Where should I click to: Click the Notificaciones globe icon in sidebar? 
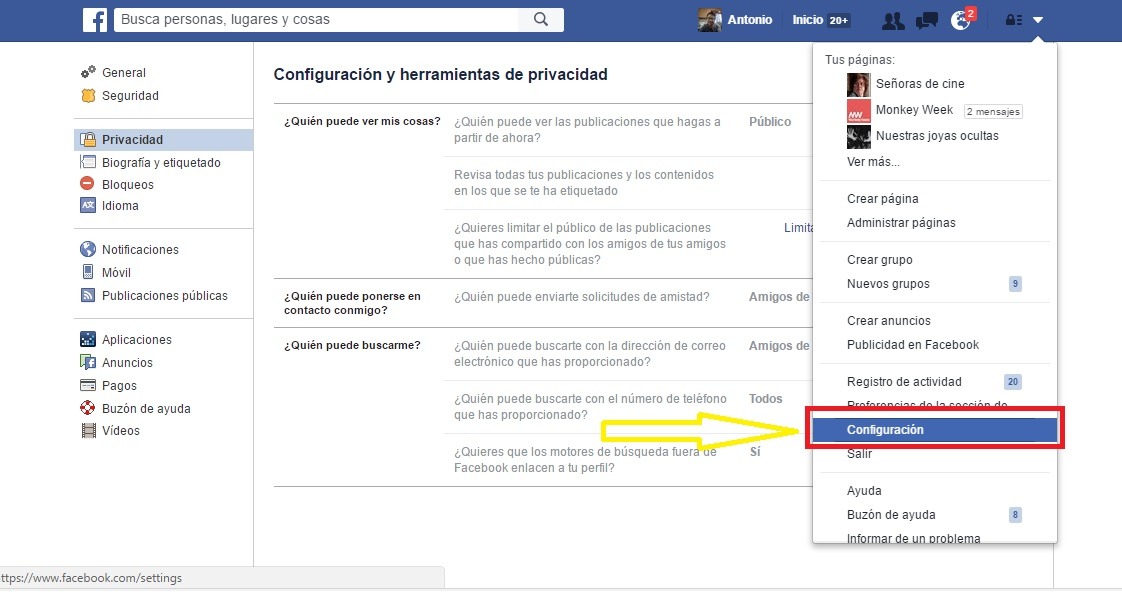point(88,249)
